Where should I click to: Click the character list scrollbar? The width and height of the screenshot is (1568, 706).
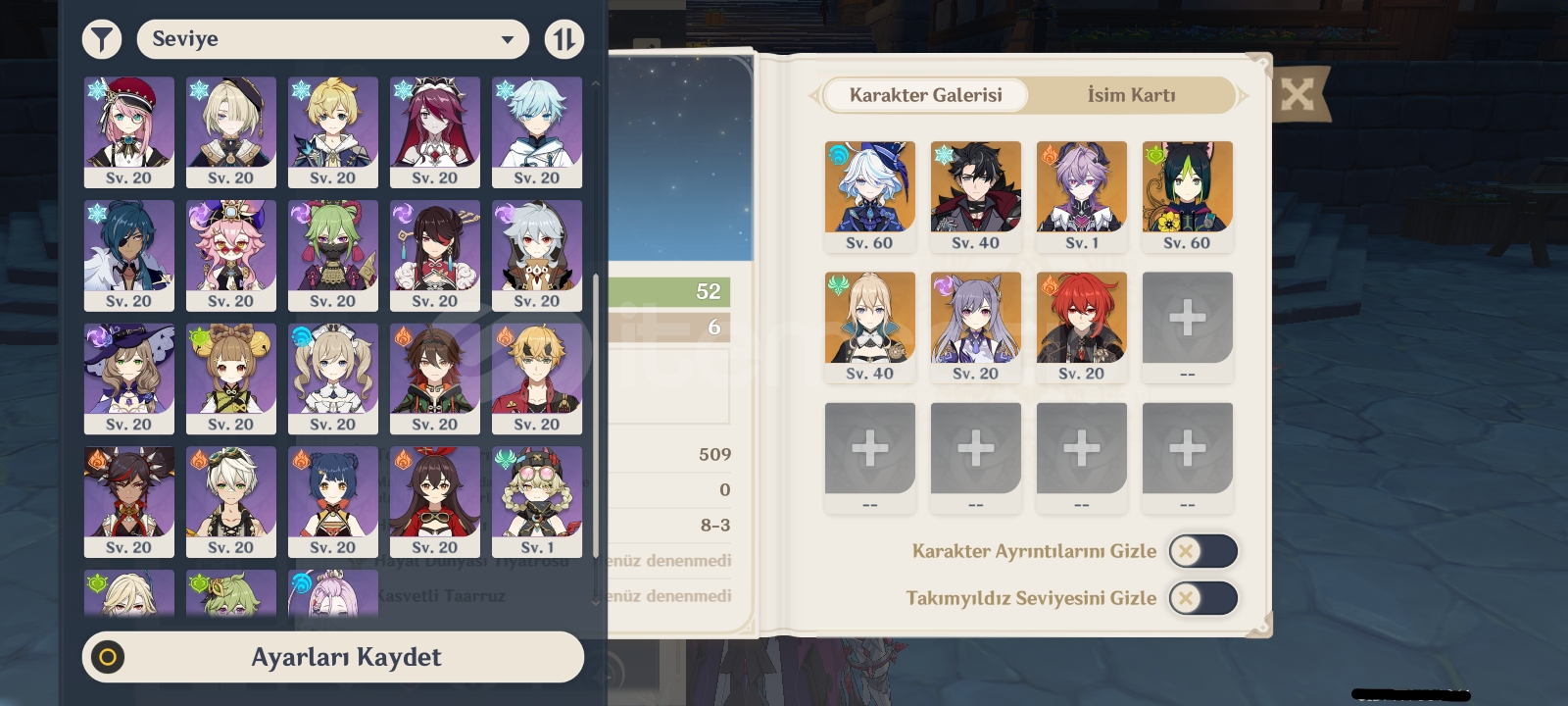(x=595, y=416)
